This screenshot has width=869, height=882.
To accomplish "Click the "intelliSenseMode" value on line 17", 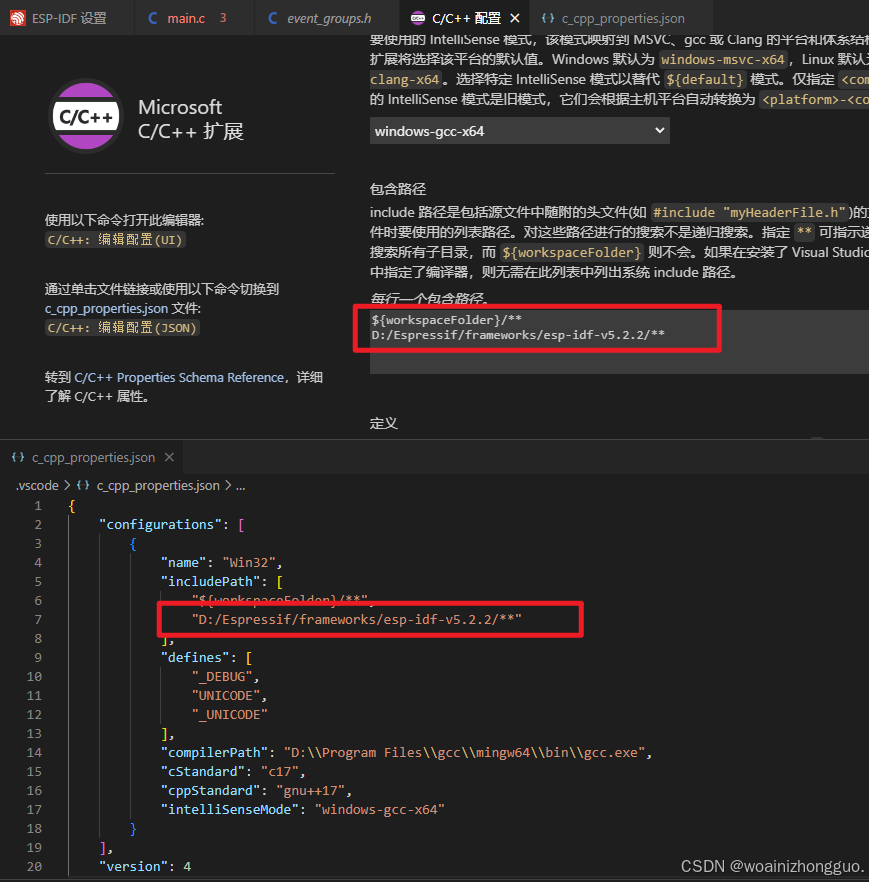I will pos(380,809).
